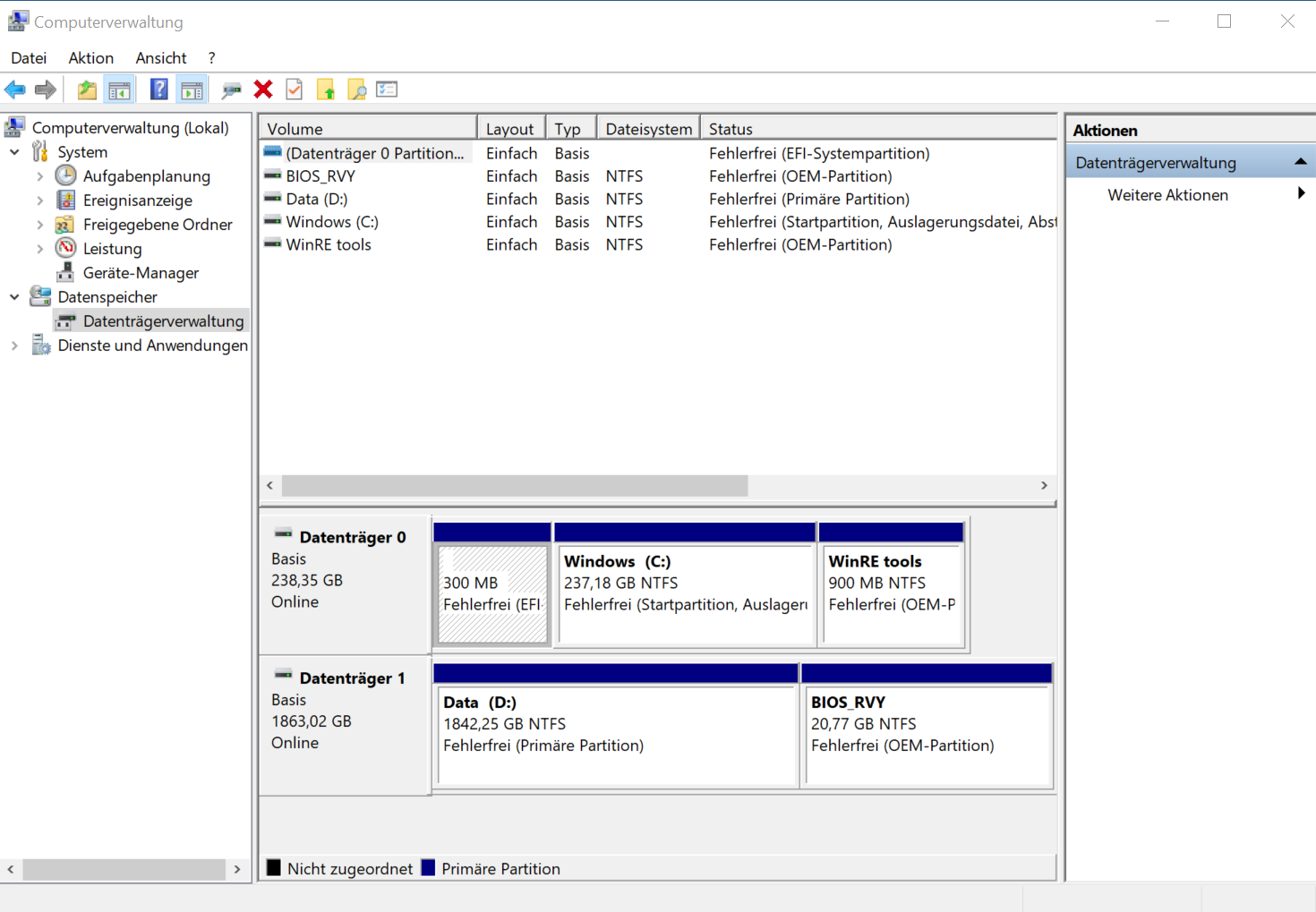
Task: Open the ? help menu
Action: click(x=212, y=57)
